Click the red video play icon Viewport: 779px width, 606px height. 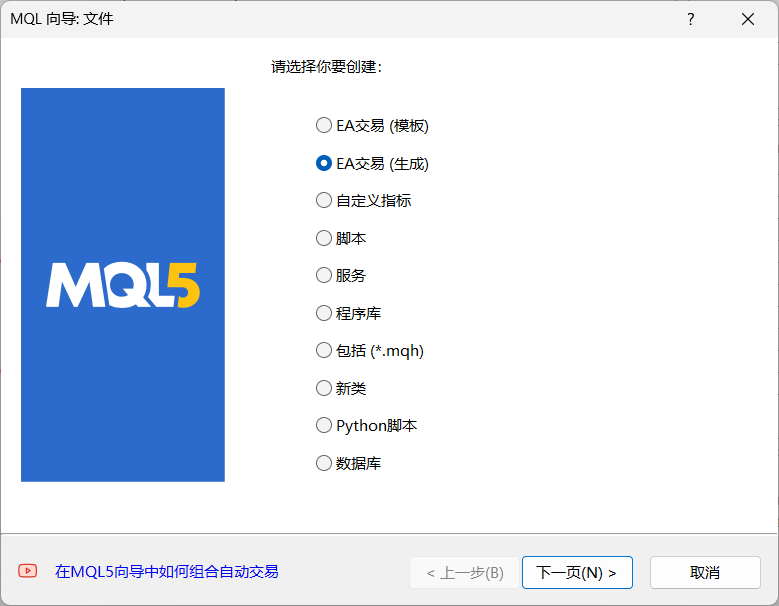pyautogui.click(x=28, y=571)
